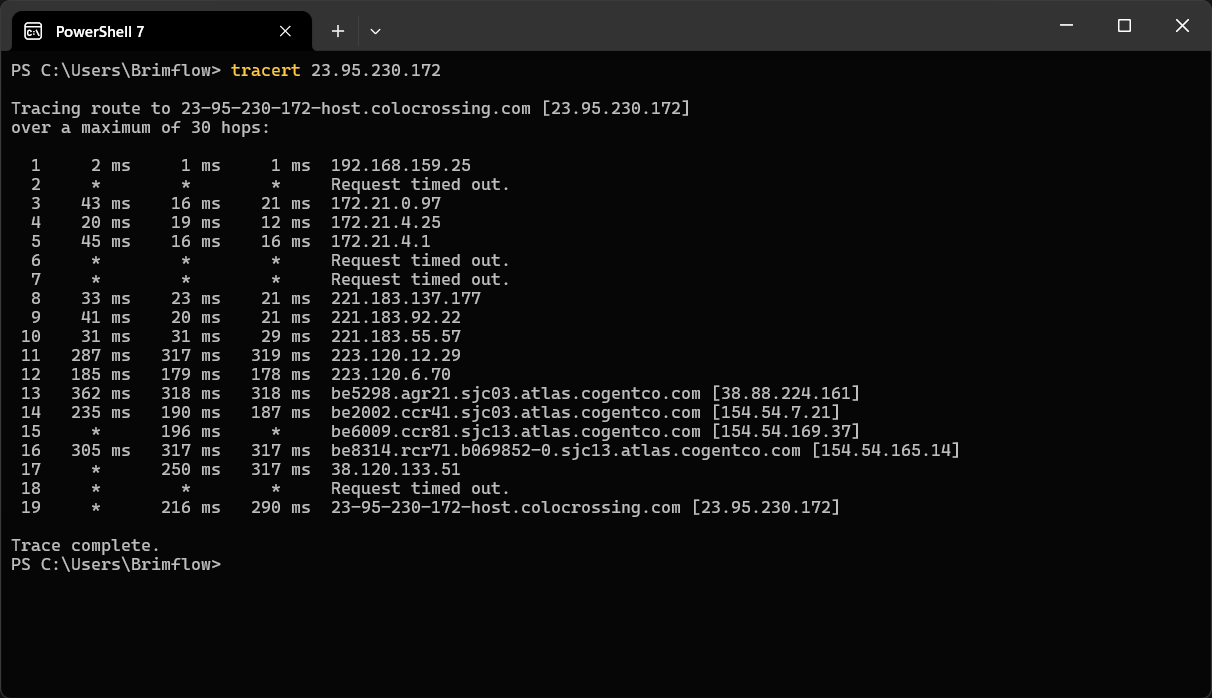Image resolution: width=1212 pixels, height=698 pixels.
Task: Expand the new tab profile dropdown chevron
Action: [x=375, y=31]
